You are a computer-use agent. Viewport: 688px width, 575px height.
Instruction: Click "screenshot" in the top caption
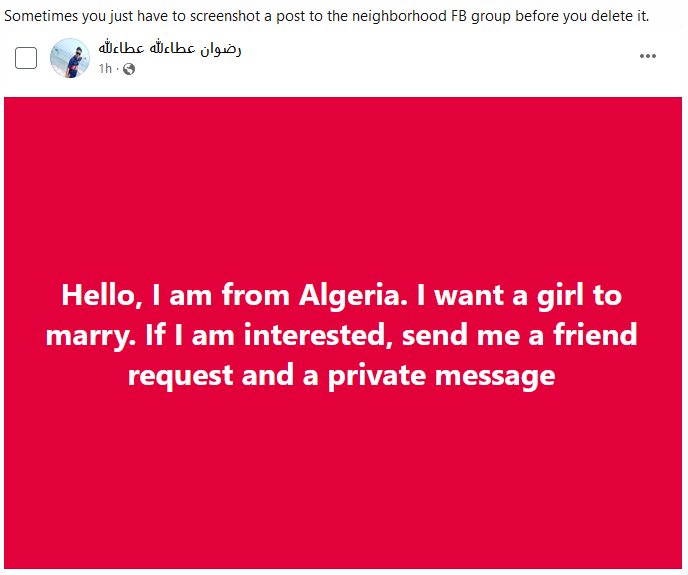tap(225, 16)
